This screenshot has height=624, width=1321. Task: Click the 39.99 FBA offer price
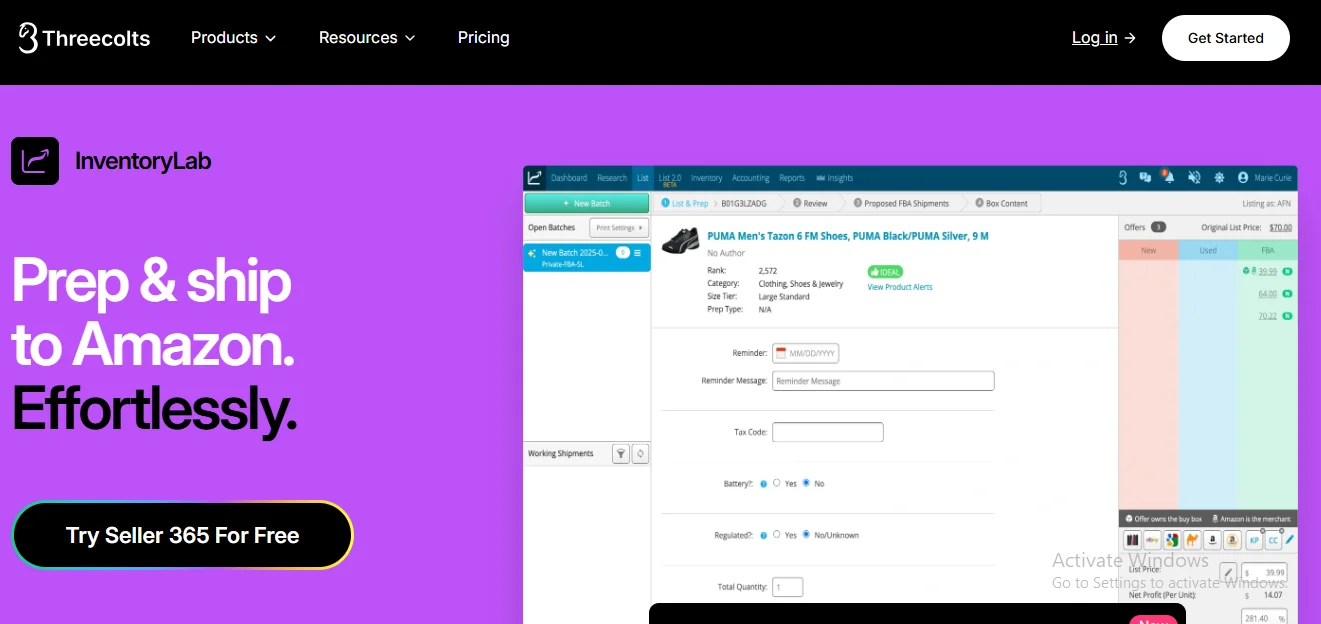1267,271
